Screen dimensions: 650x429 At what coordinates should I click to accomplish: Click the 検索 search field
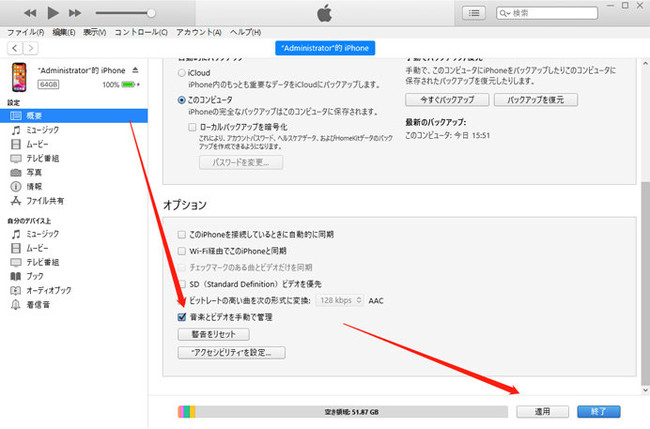(x=547, y=13)
